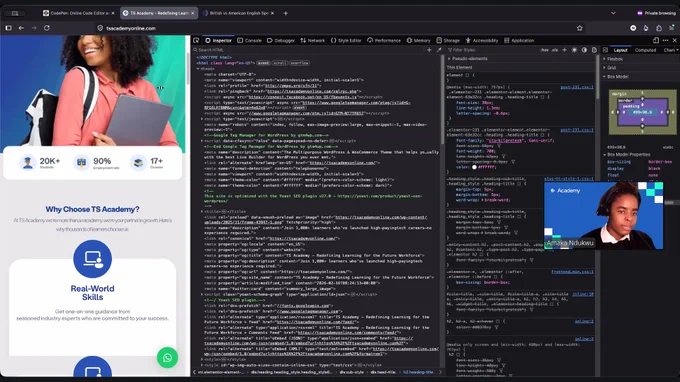The image size is (680, 382).
Task: Select the Layout sidebar tab
Action: click(621, 50)
